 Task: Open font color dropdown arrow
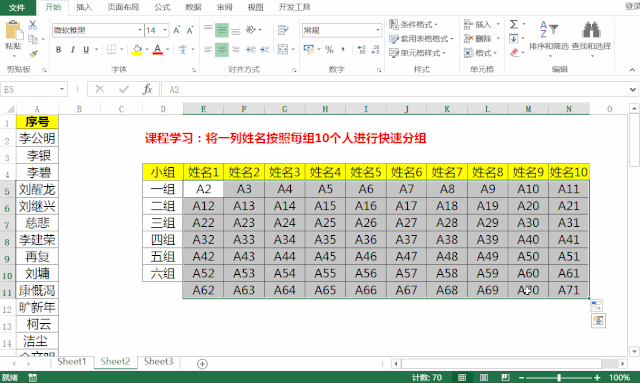coord(167,50)
